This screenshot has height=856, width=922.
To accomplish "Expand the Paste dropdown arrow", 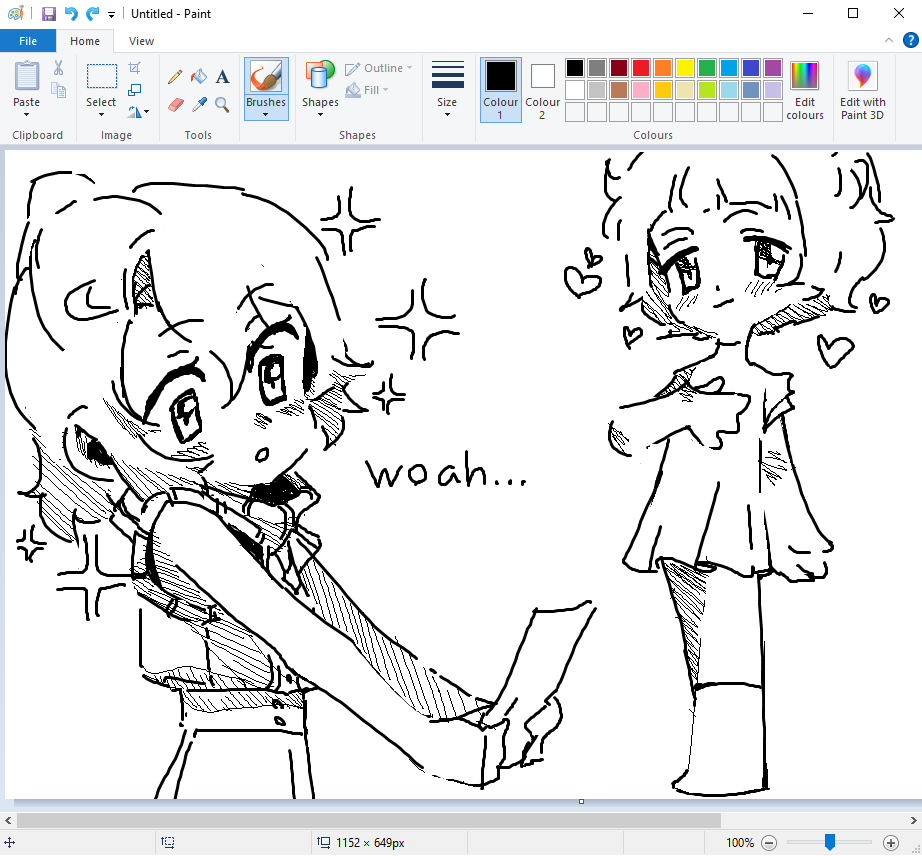I will [x=26, y=115].
